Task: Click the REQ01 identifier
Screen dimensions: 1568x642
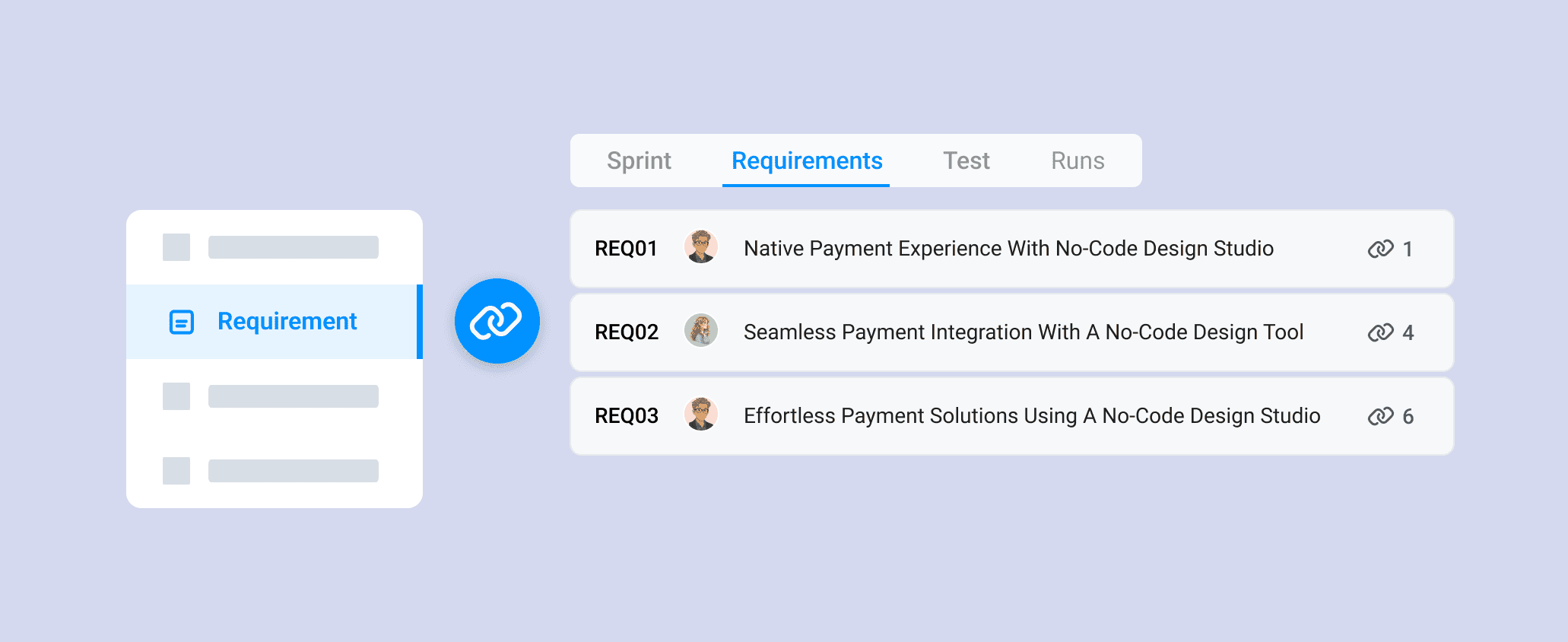Action: (x=626, y=249)
